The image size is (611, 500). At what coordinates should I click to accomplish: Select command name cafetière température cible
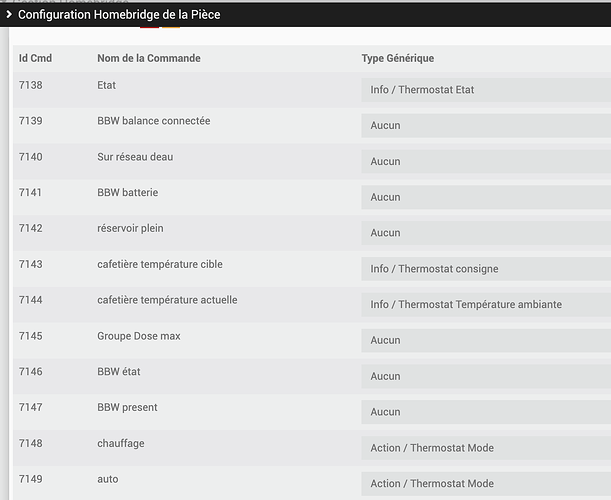(160, 264)
